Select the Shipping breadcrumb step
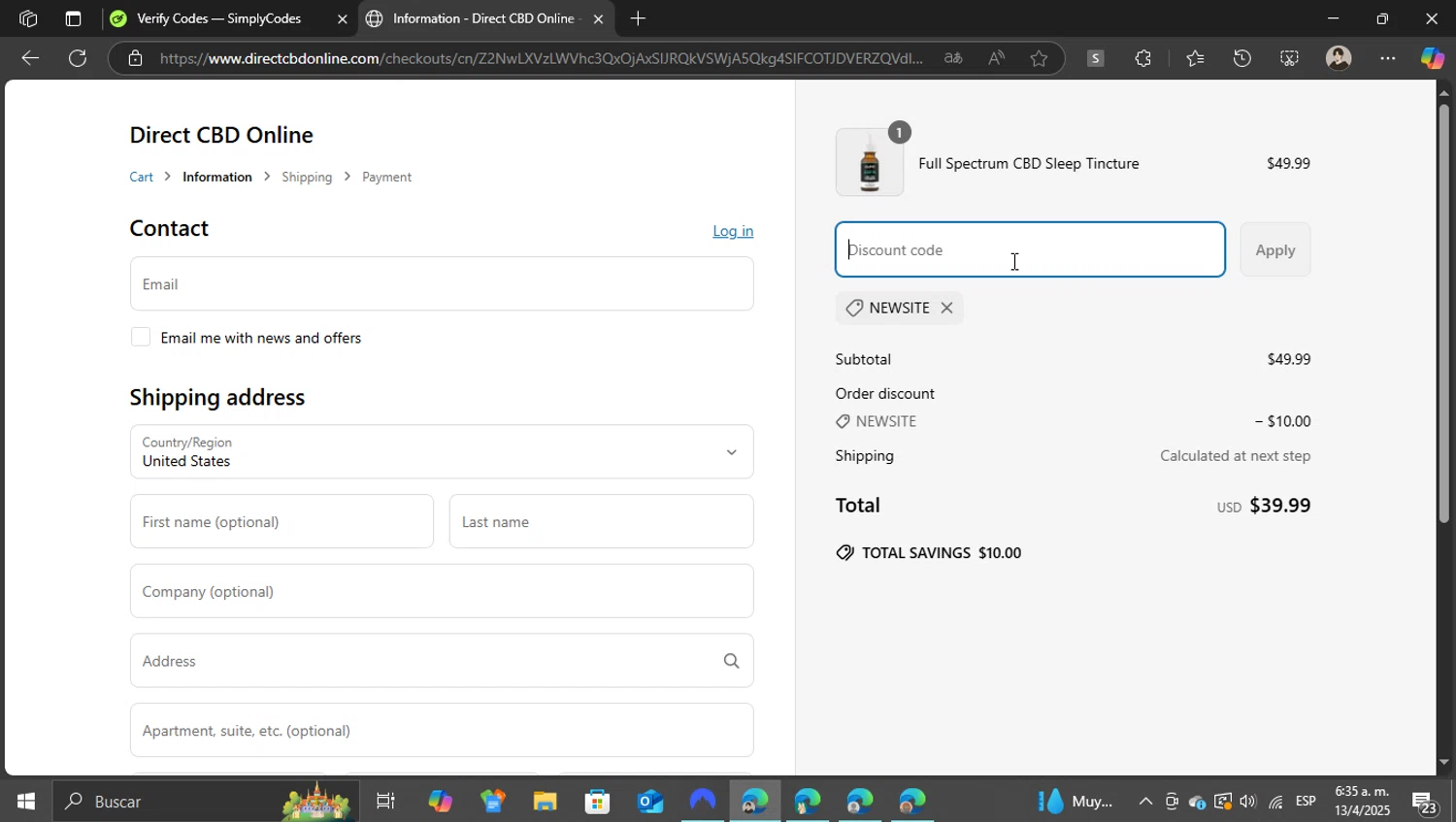The width and height of the screenshot is (1456, 822). [307, 177]
